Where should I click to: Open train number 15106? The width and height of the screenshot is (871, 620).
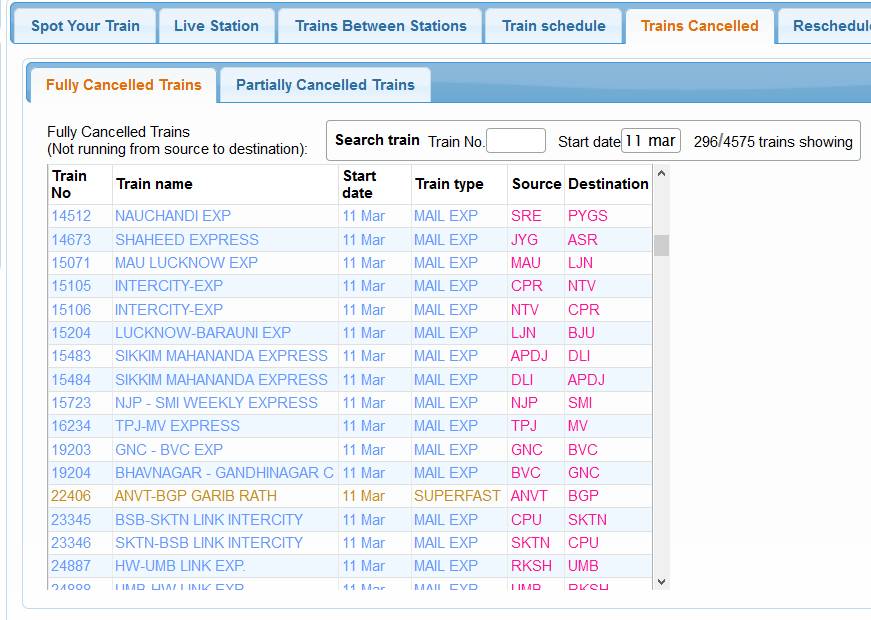point(71,310)
